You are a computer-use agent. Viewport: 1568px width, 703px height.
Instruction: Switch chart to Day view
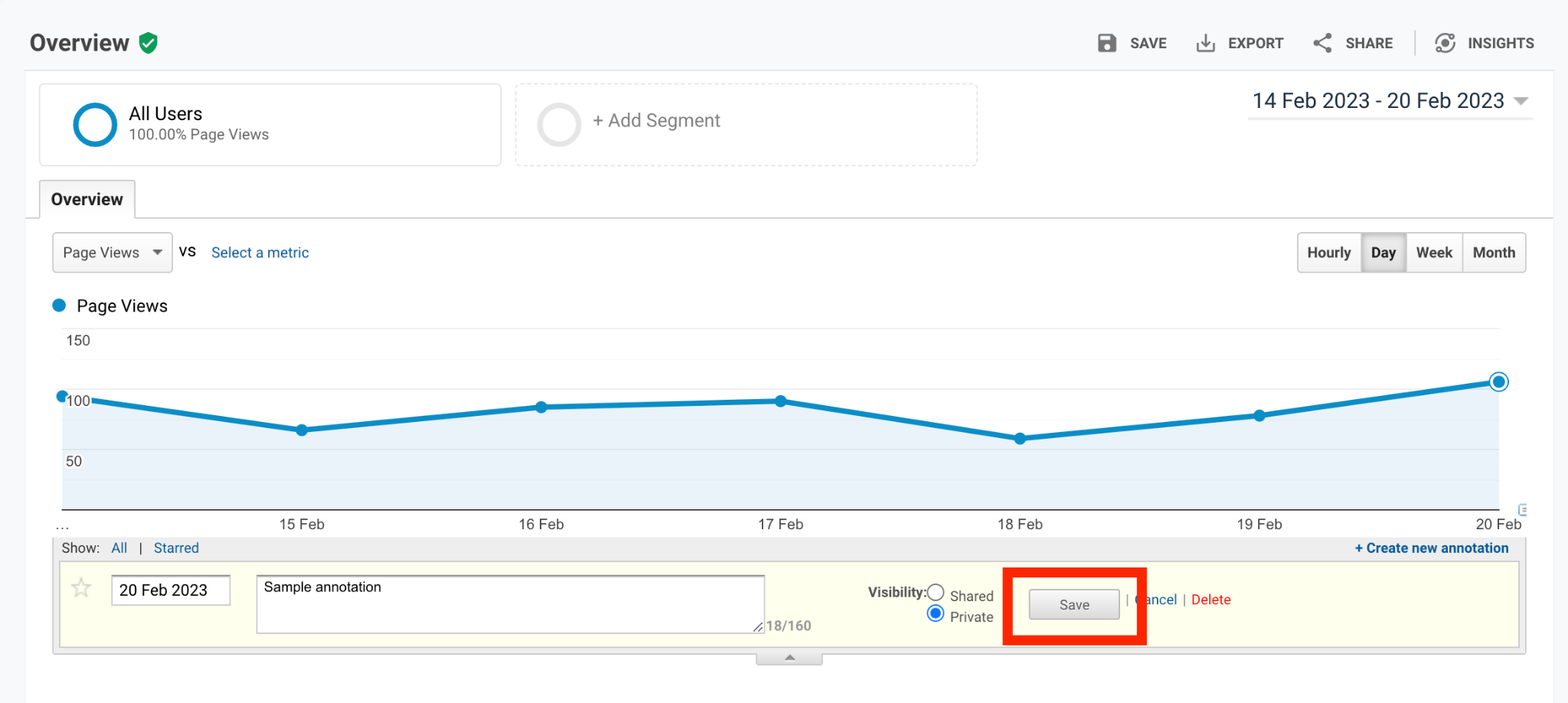(x=1383, y=253)
